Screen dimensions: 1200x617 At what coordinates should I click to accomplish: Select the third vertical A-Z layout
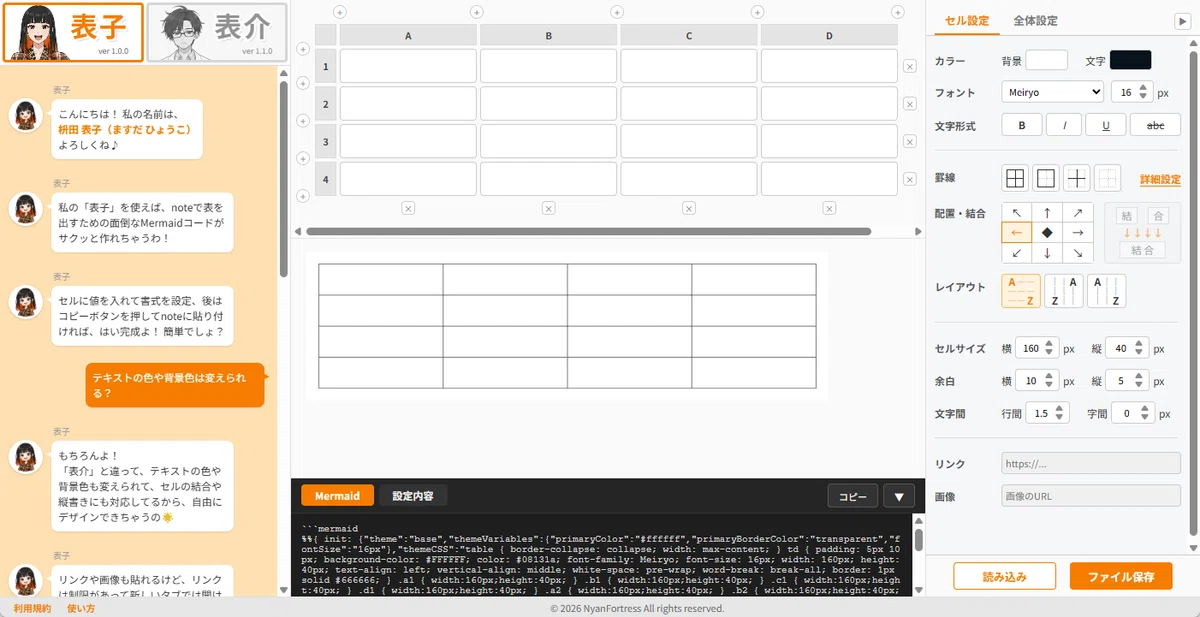tap(1106, 291)
